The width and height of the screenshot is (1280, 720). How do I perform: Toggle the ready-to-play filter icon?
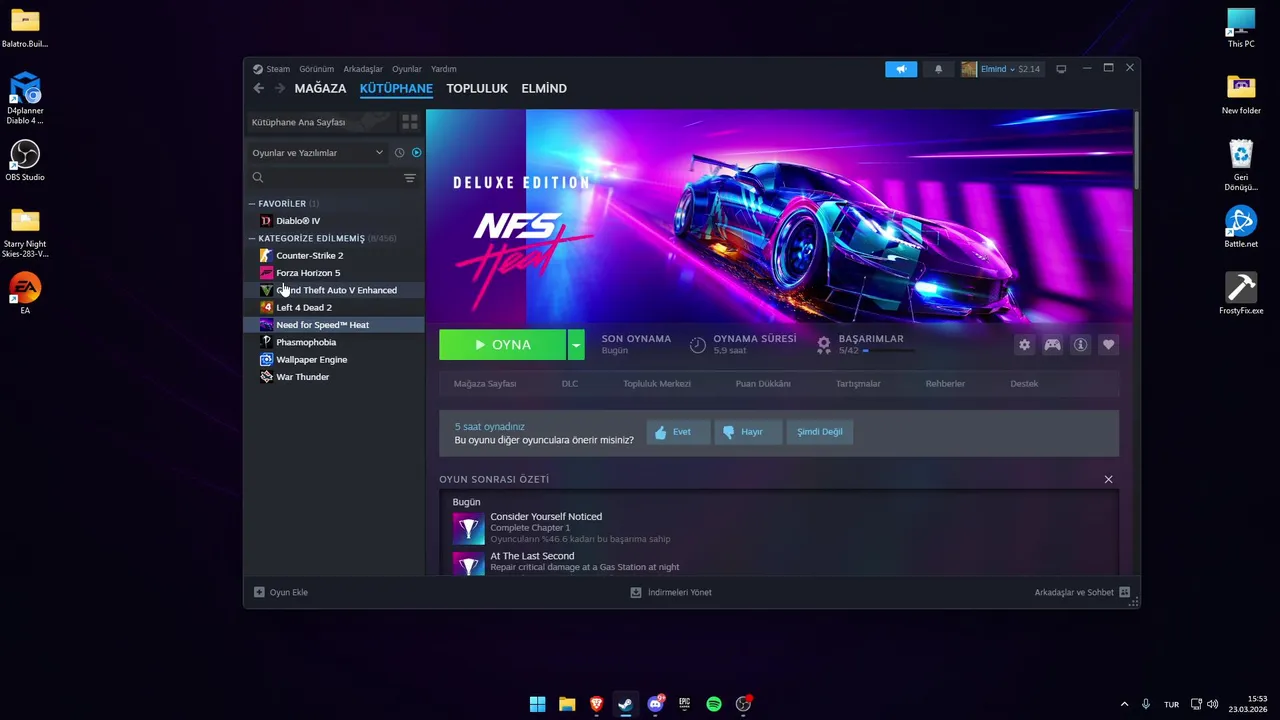(417, 153)
